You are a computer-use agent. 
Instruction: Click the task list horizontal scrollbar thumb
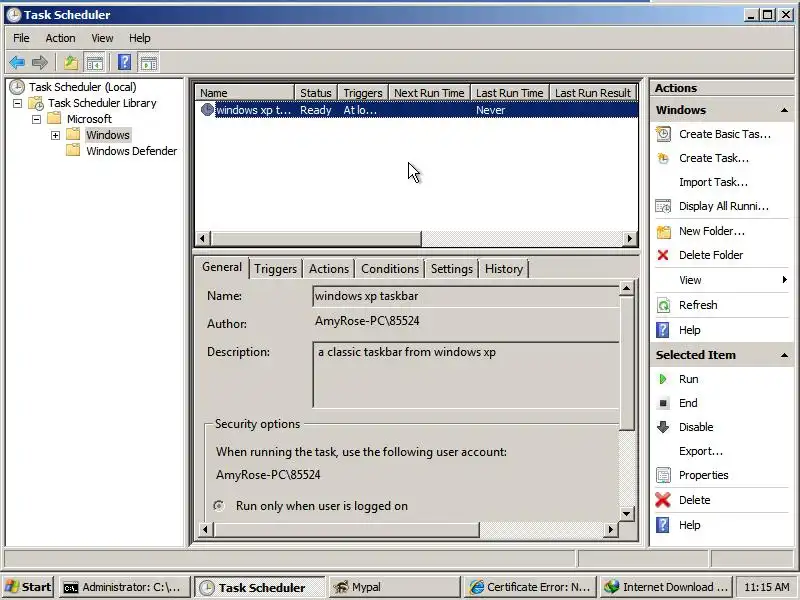(316, 238)
